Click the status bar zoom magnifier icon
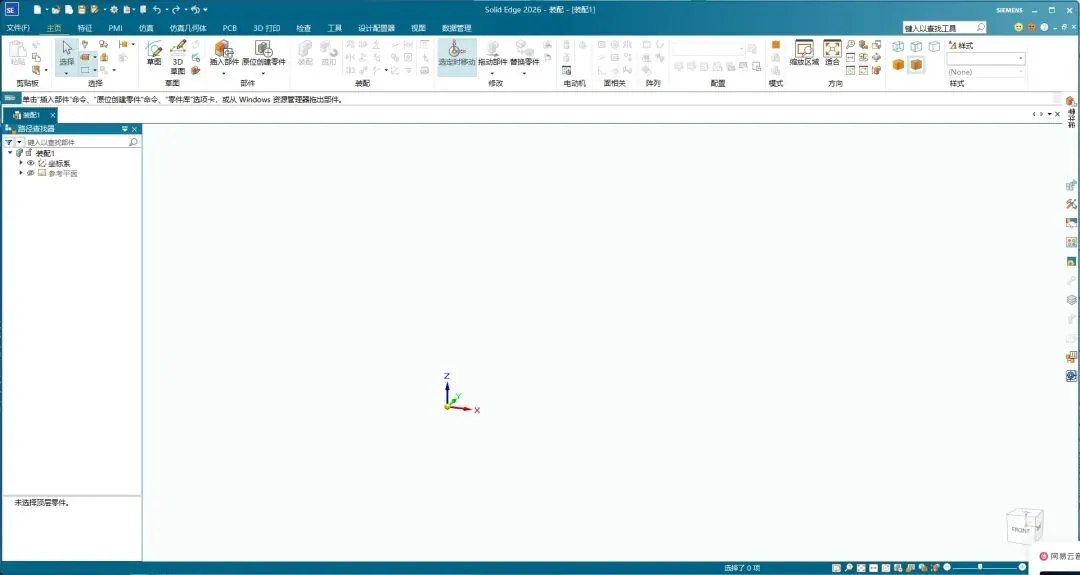This screenshot has width=1080, height=575. click(849, 568)
